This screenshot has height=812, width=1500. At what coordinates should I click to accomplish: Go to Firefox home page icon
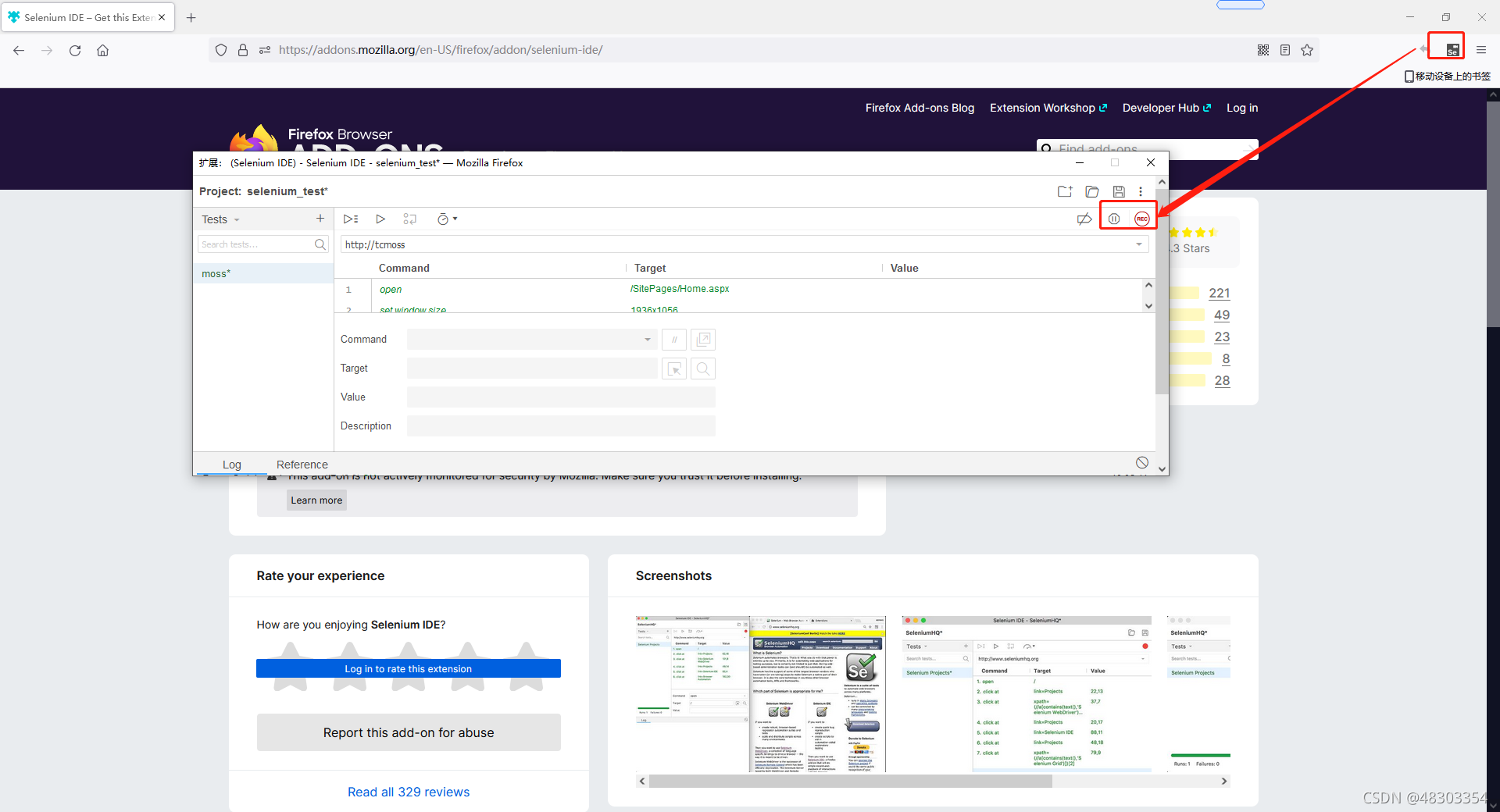(x=102, y=50)
